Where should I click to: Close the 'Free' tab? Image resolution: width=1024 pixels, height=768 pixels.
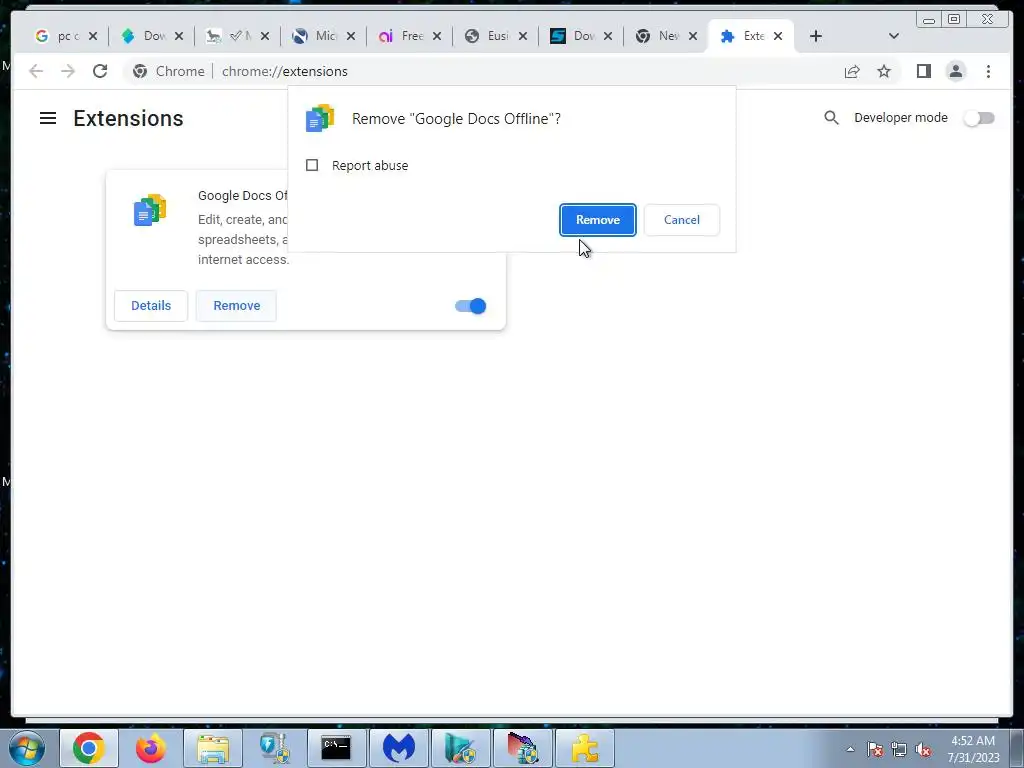(x=437, y=36)
